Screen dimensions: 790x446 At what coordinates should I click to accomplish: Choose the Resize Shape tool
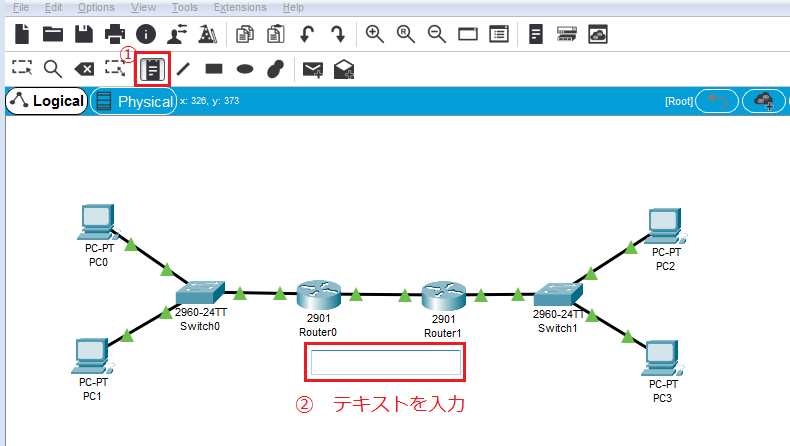(x=115, y=69)
